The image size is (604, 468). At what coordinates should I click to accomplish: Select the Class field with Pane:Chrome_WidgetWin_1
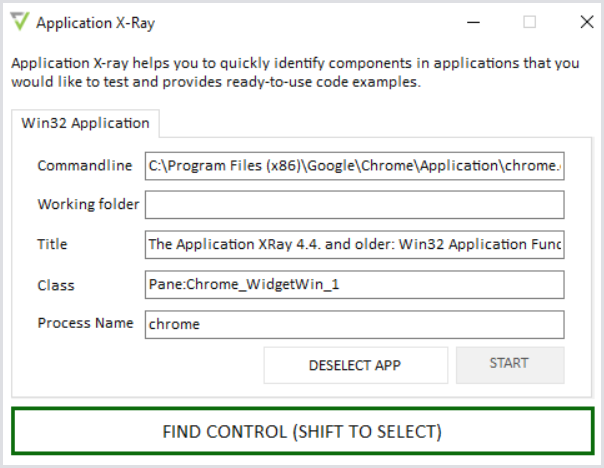(x=354, y=284)
